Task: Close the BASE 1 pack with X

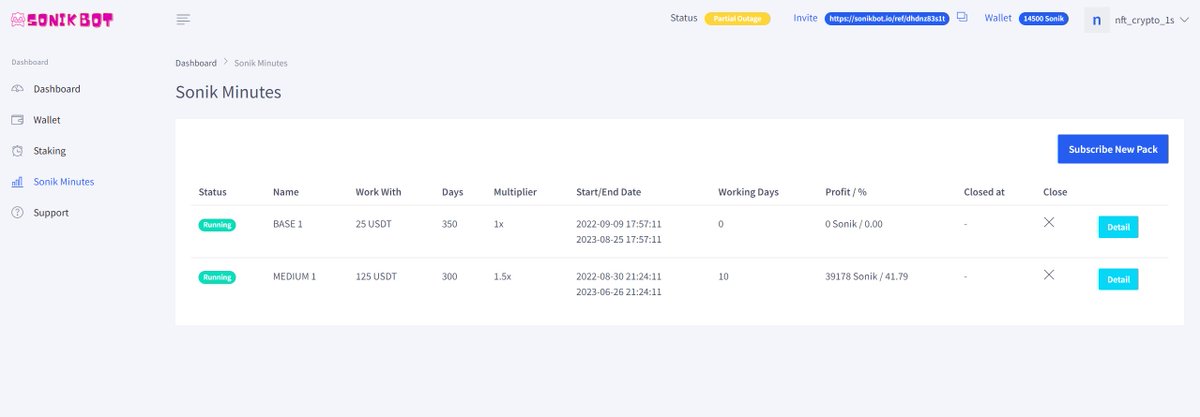Action: (x=1049, y=222)
